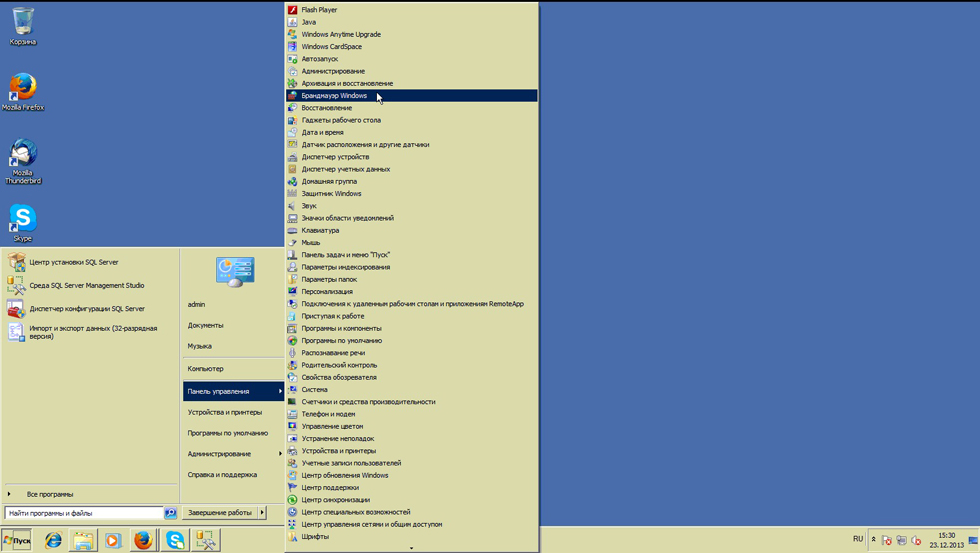Click the Найти программы и файлы search box
Viewport: 980px width, 553px height.
tap(84, 513)
